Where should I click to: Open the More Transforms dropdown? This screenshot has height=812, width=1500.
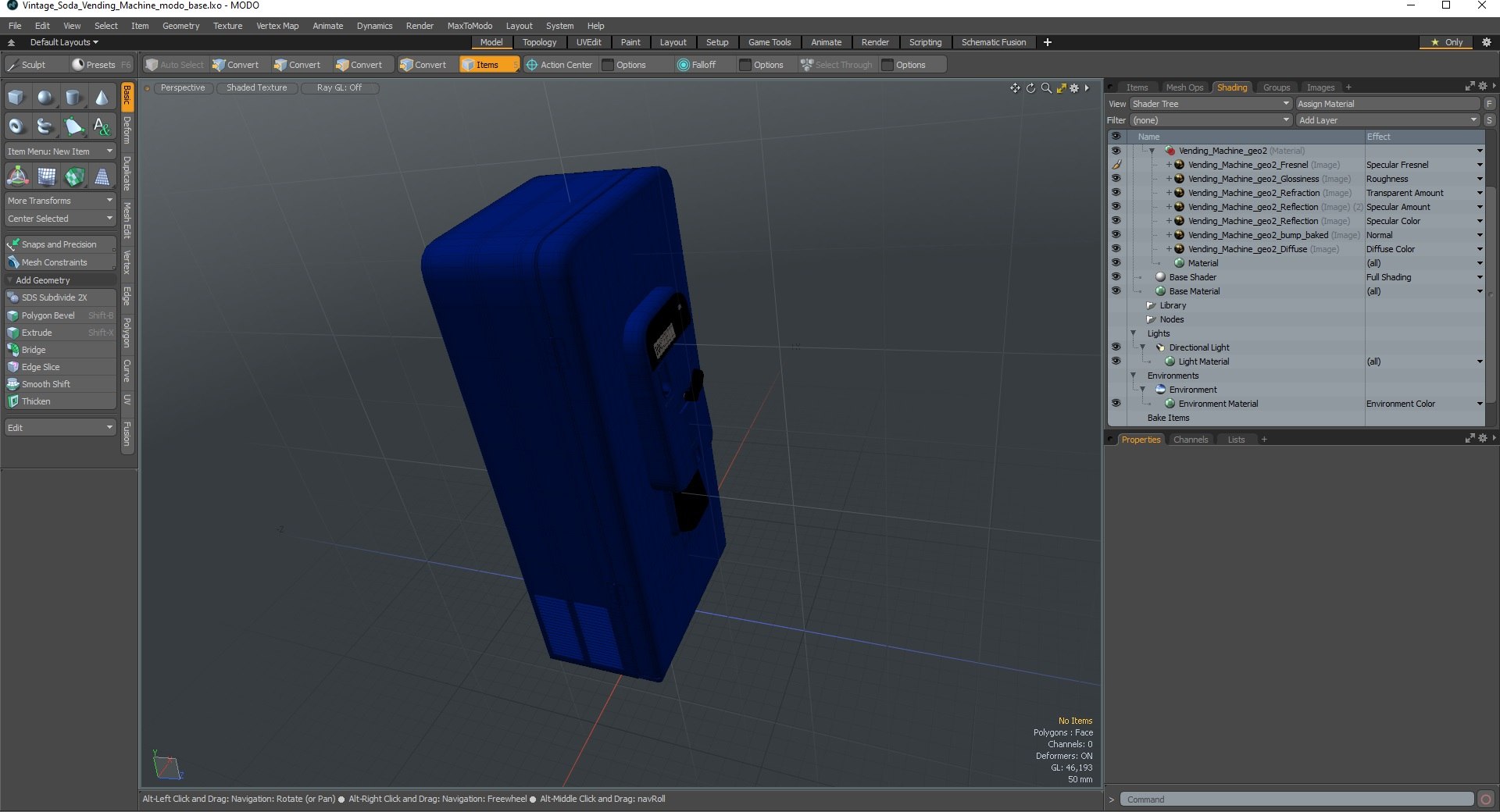[60, 201]
